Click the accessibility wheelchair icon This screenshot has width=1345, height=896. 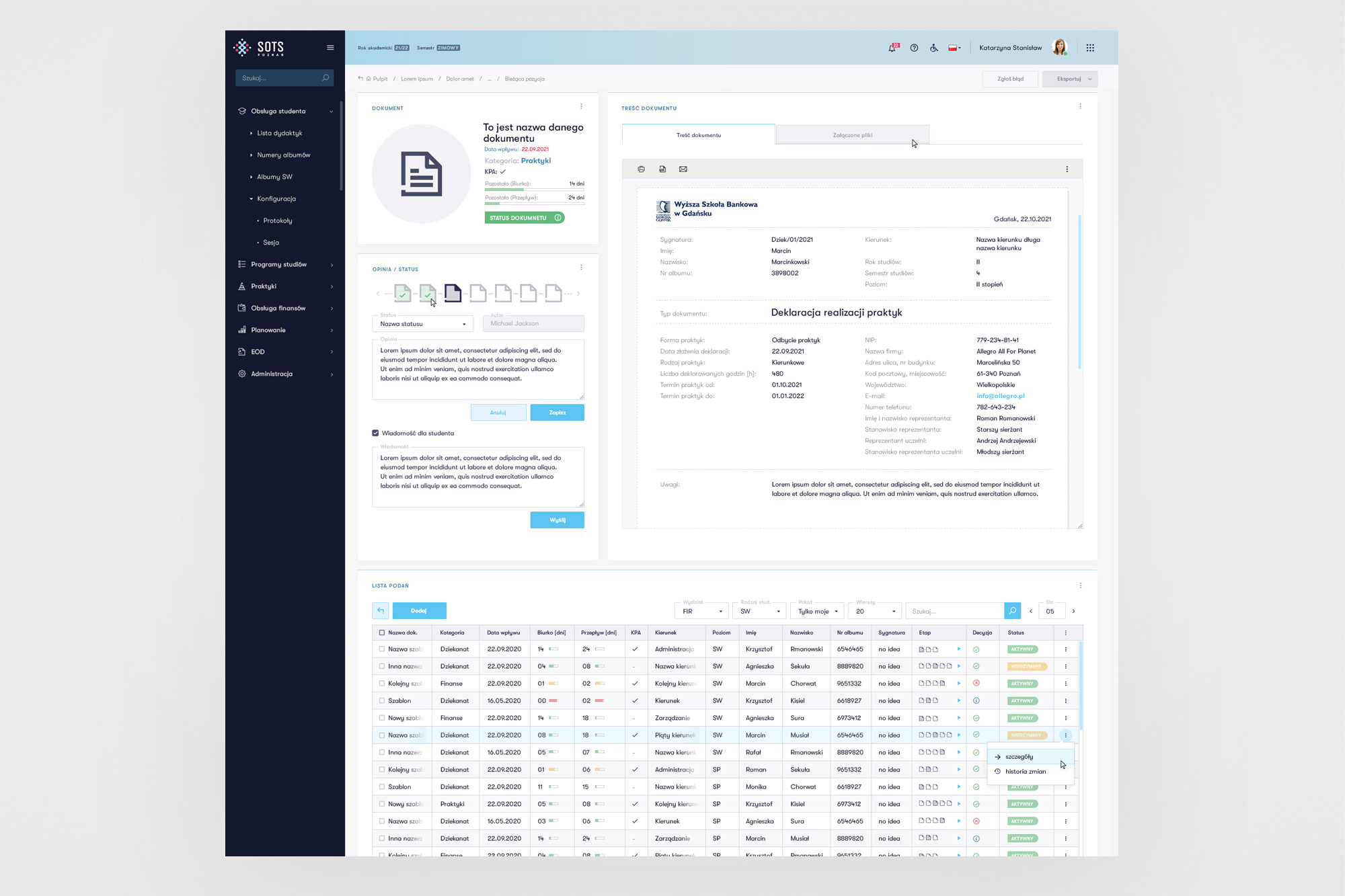(934, 48)
